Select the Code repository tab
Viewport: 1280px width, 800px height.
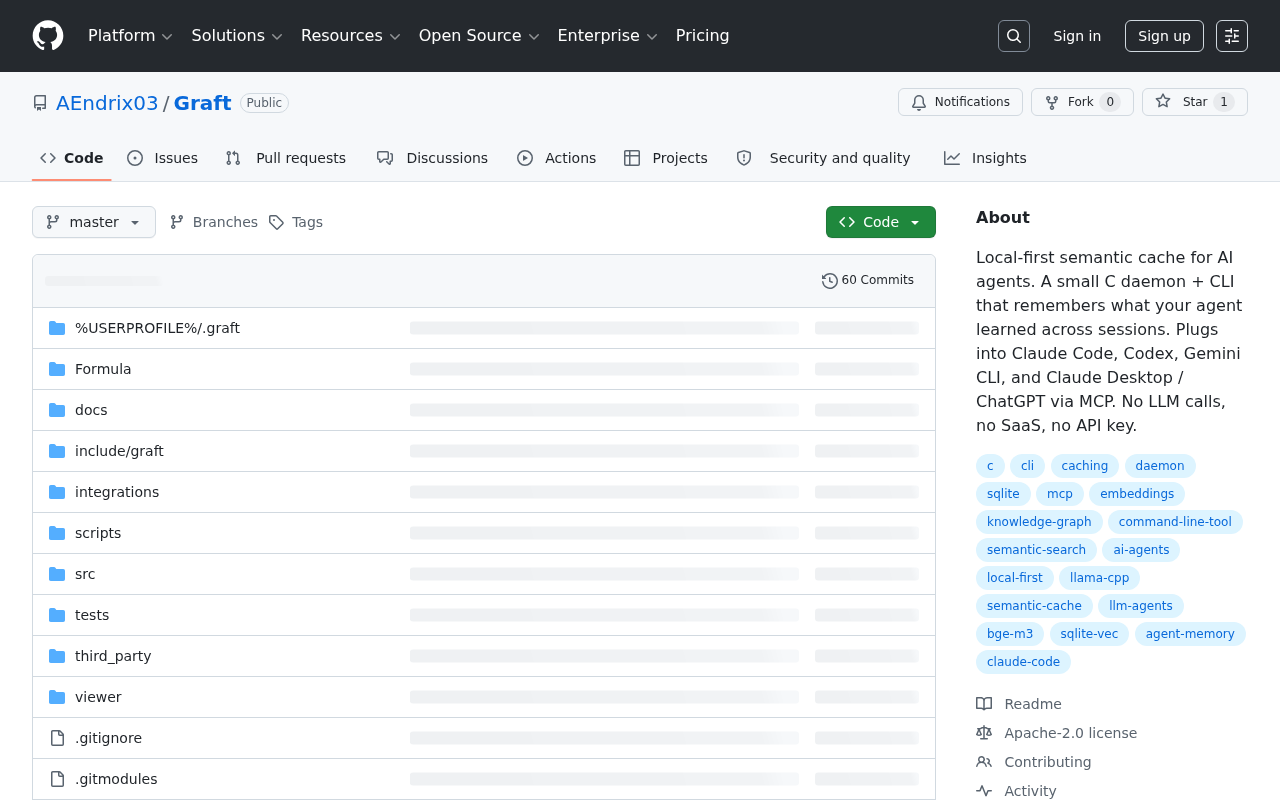(72, 158)
